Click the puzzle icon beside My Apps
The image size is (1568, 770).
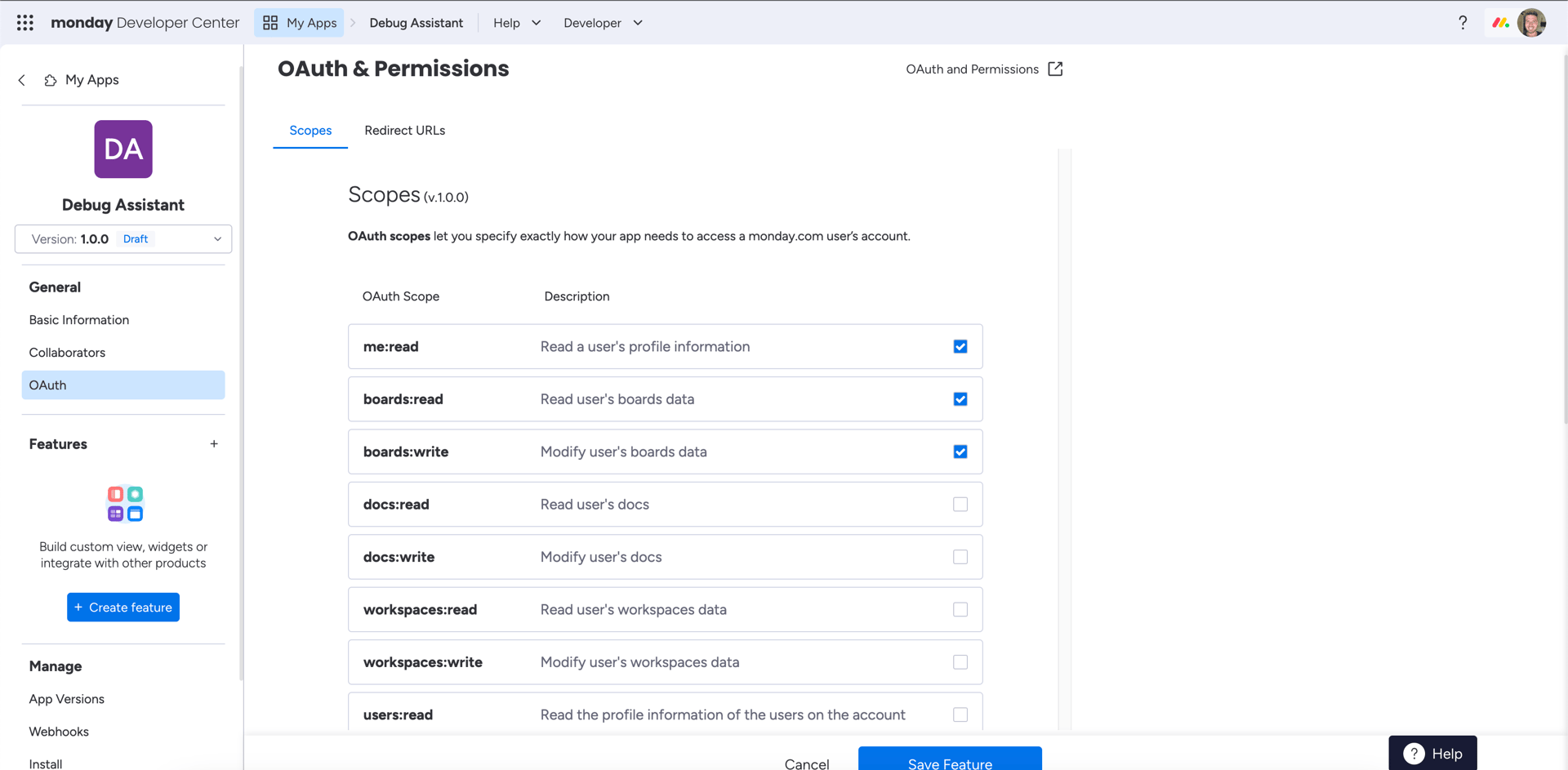pos(51,80)
